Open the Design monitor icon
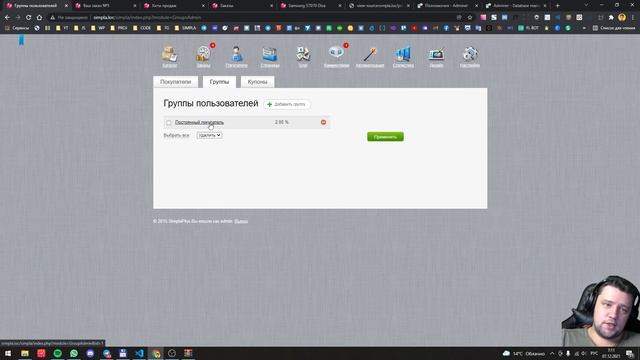Image resolution: width=640 pixels, height=360 pixels. (436, 54)
